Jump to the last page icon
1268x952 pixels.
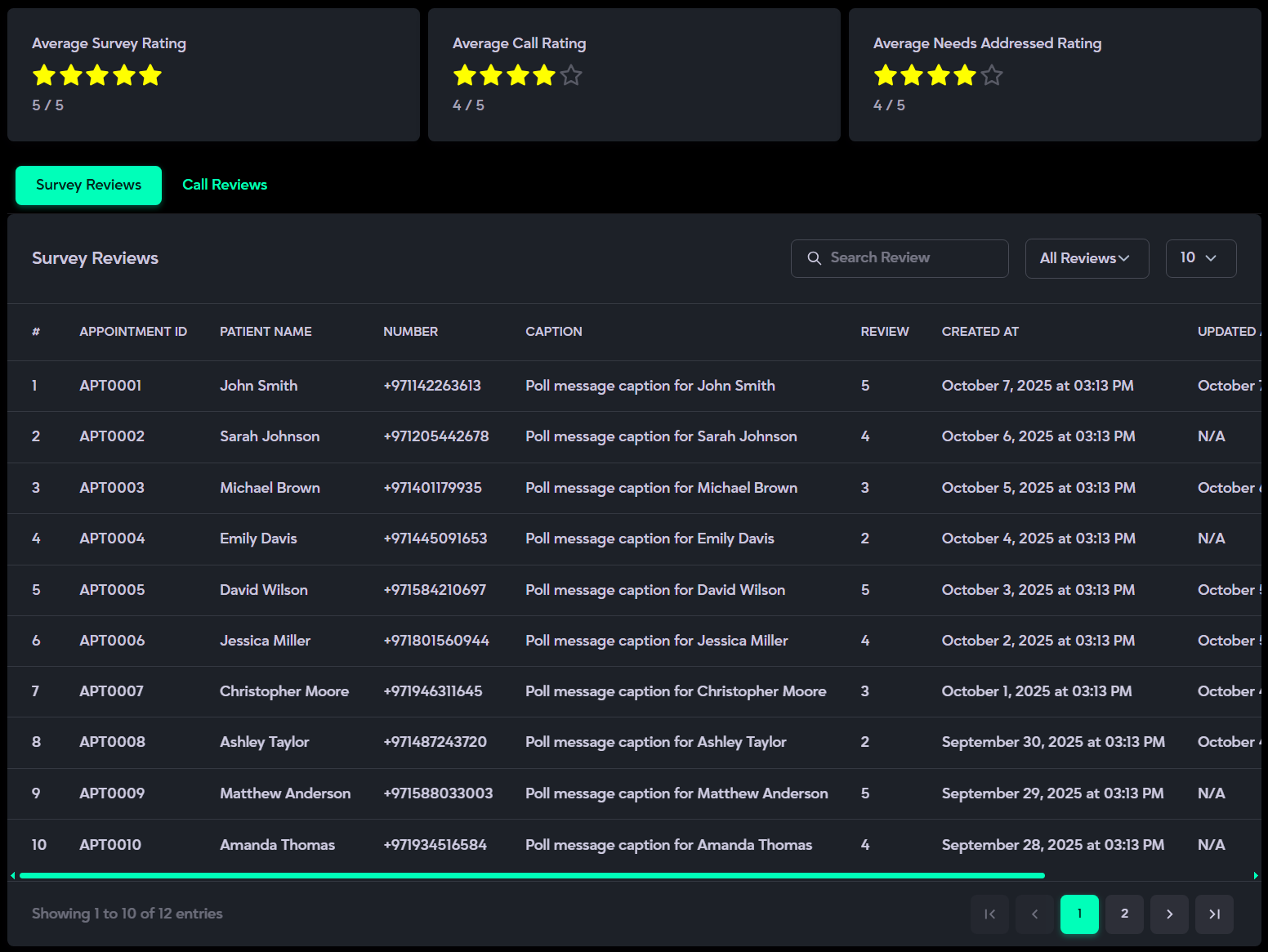(1214, 914)
